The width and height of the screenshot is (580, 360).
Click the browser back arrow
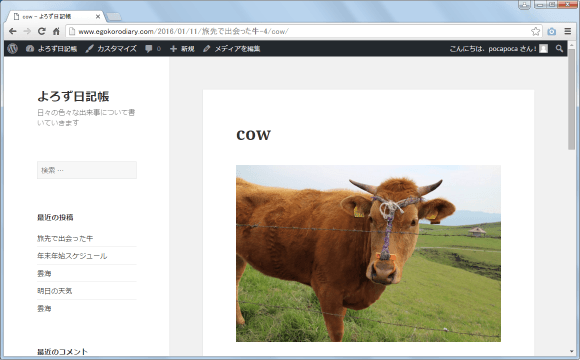coord(13,31)
